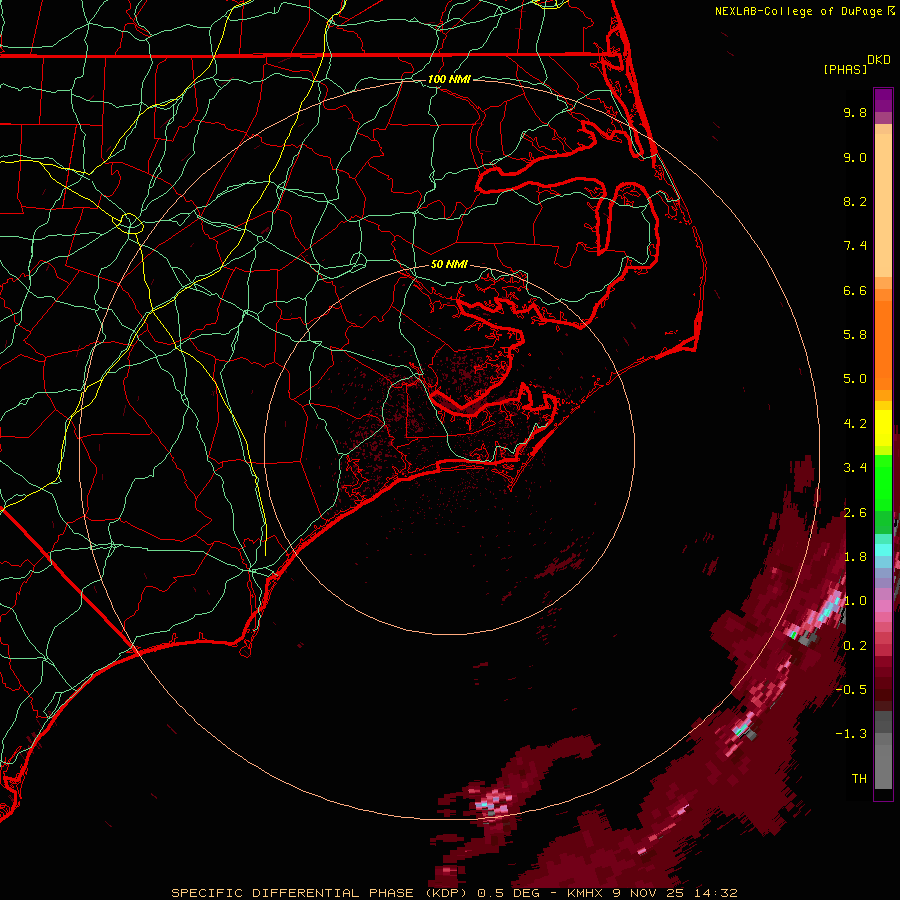The image size is (900, 900).
Task: Click the 1.8 scale value
Action: coord(855,557)
